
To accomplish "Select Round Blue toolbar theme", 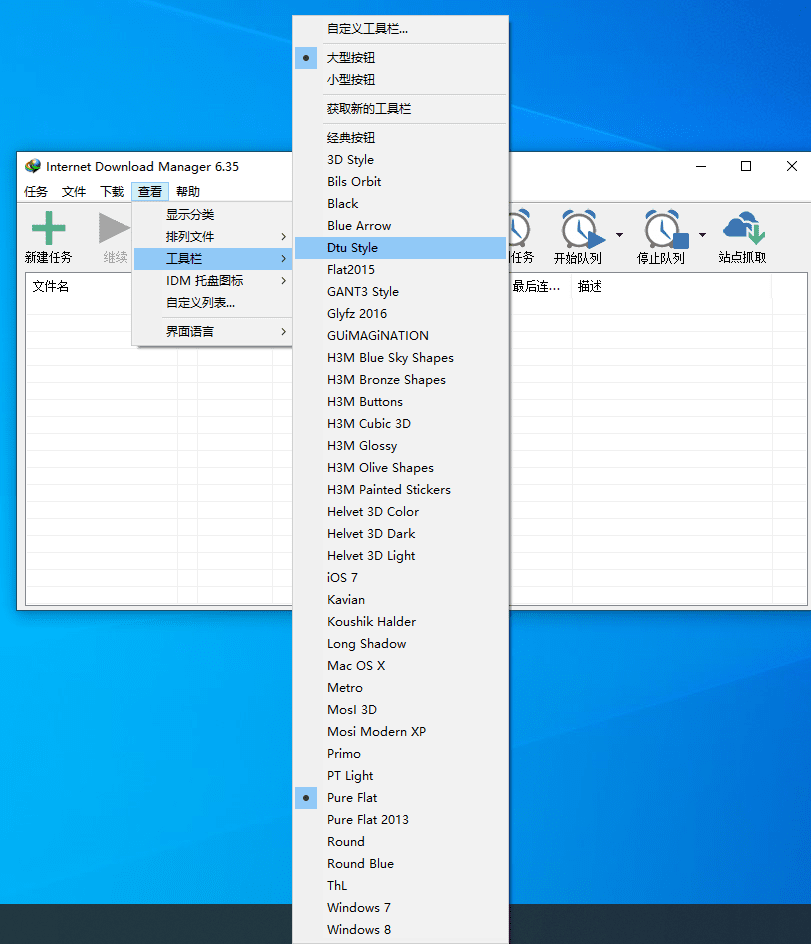I will [x=400, y=863].
